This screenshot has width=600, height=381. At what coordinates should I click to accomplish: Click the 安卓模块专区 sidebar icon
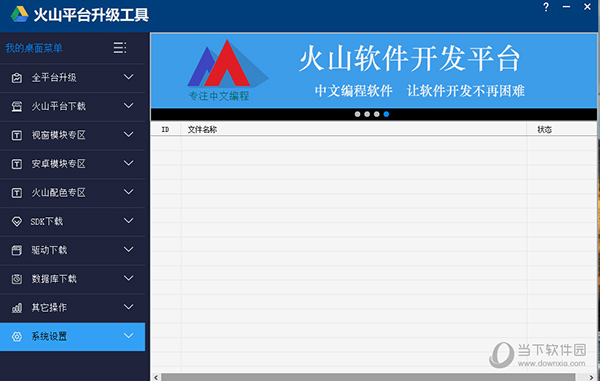pyautogui.click(x=16, y=164)
